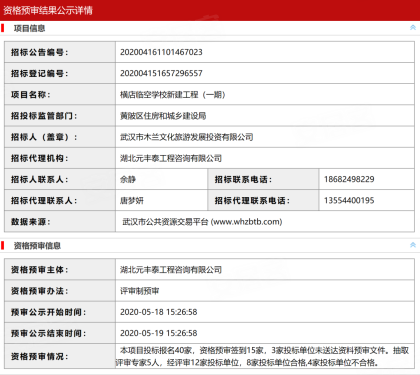
Task: Click the 预审公示结束时间 label cell
Action: point(60,333)
